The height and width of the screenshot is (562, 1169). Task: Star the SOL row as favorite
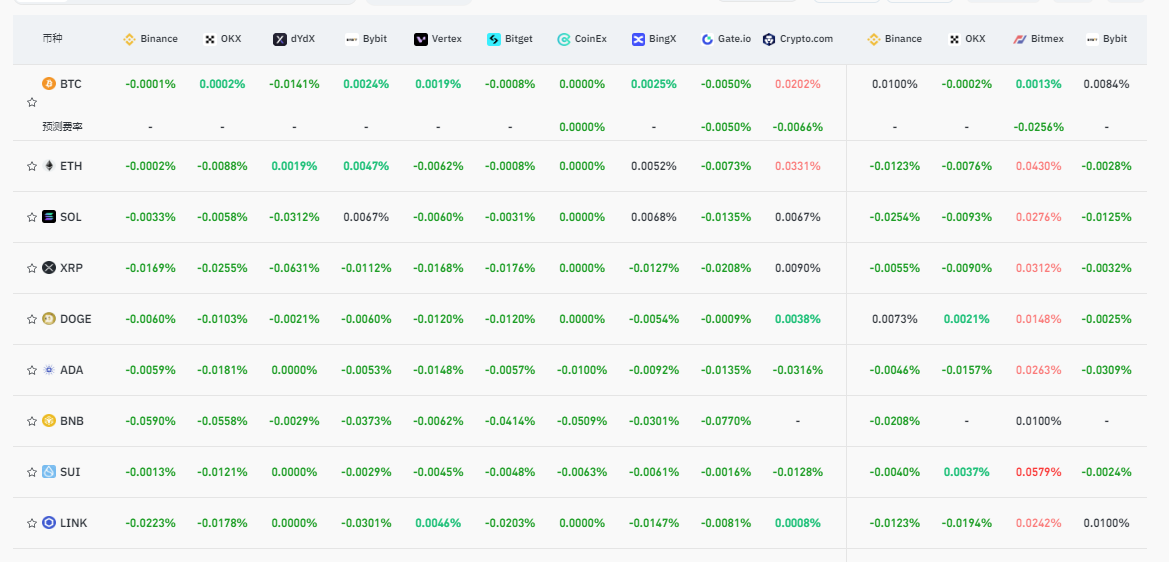point(31,217)
